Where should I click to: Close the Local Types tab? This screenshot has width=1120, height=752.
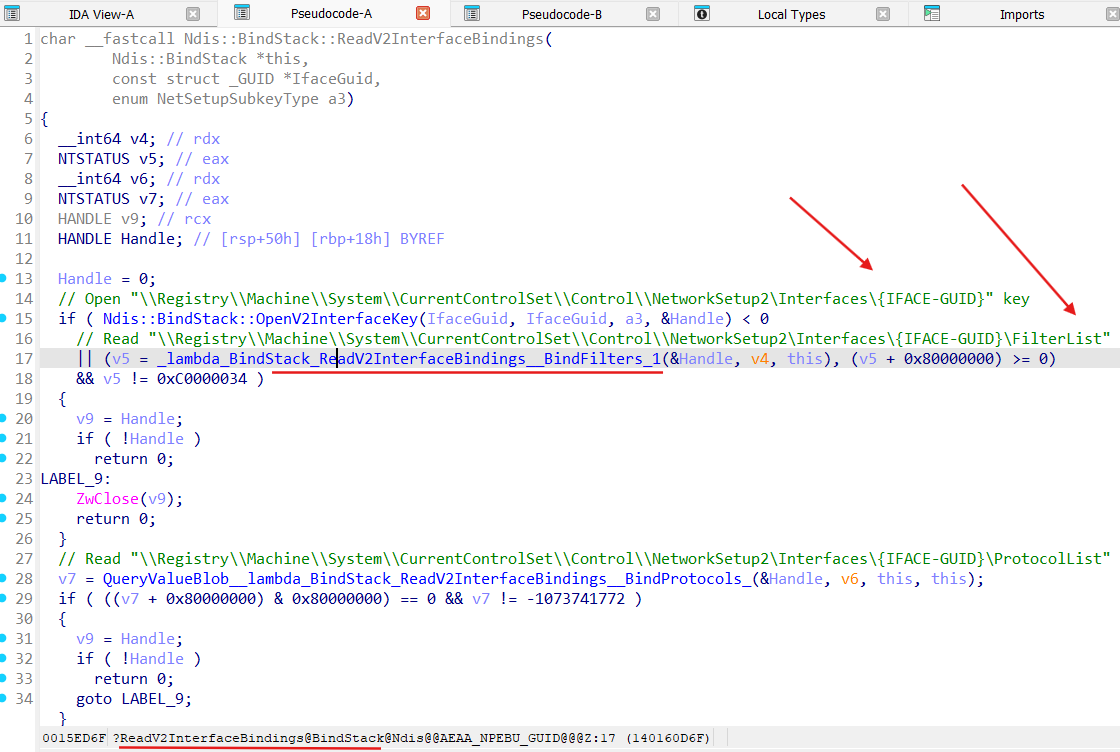tap(883, 14)
